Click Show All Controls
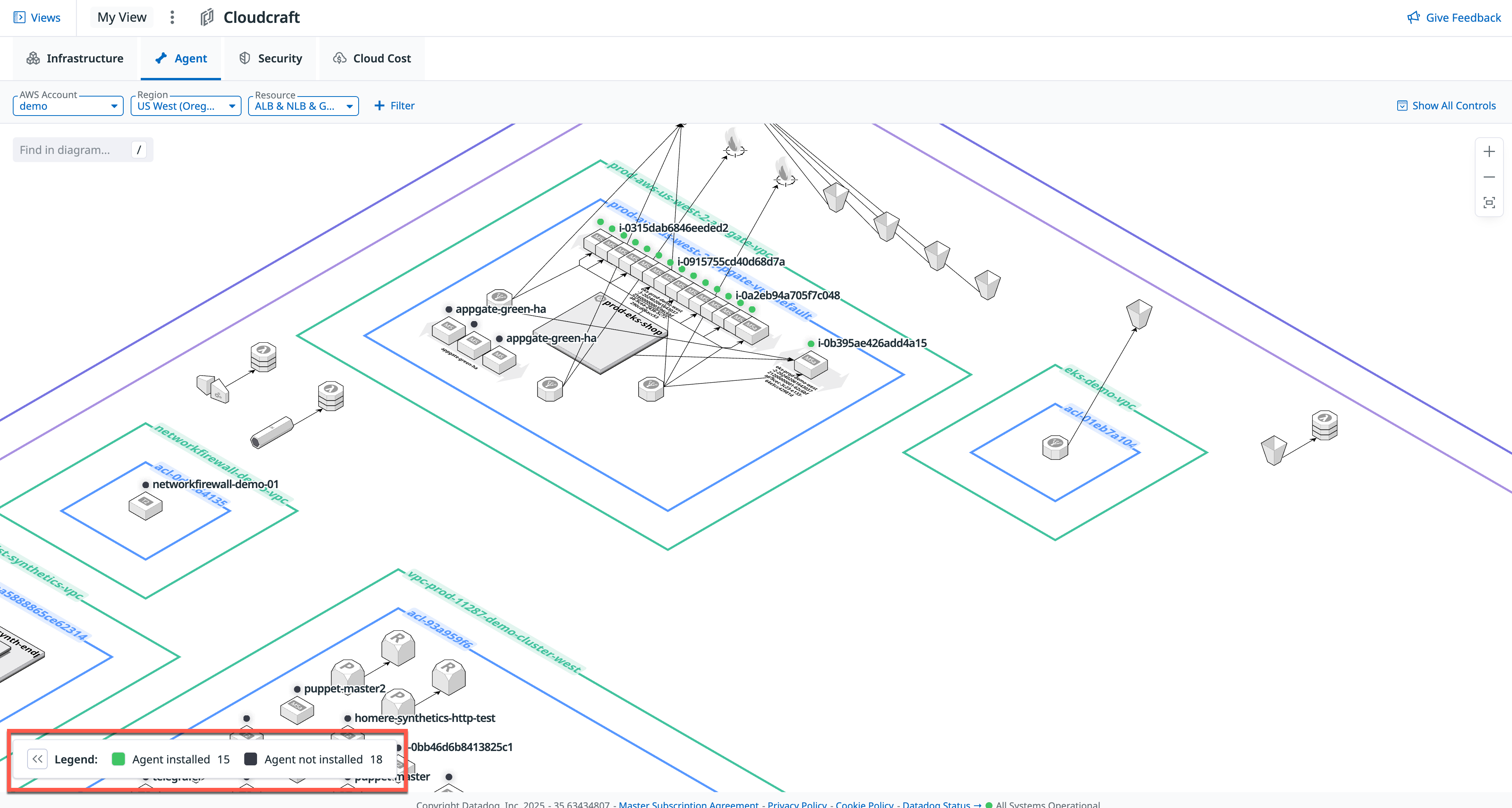This screenshot has width=1512, height=808. tap(1446, 105)
